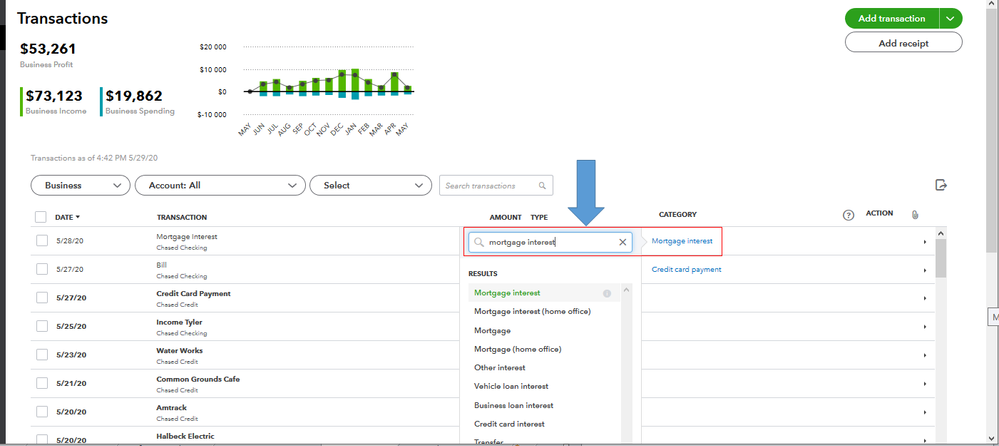The width and height of the screenshot is (999, 446).
Task: Clear the category search with X icon
Action: point(623,242)
